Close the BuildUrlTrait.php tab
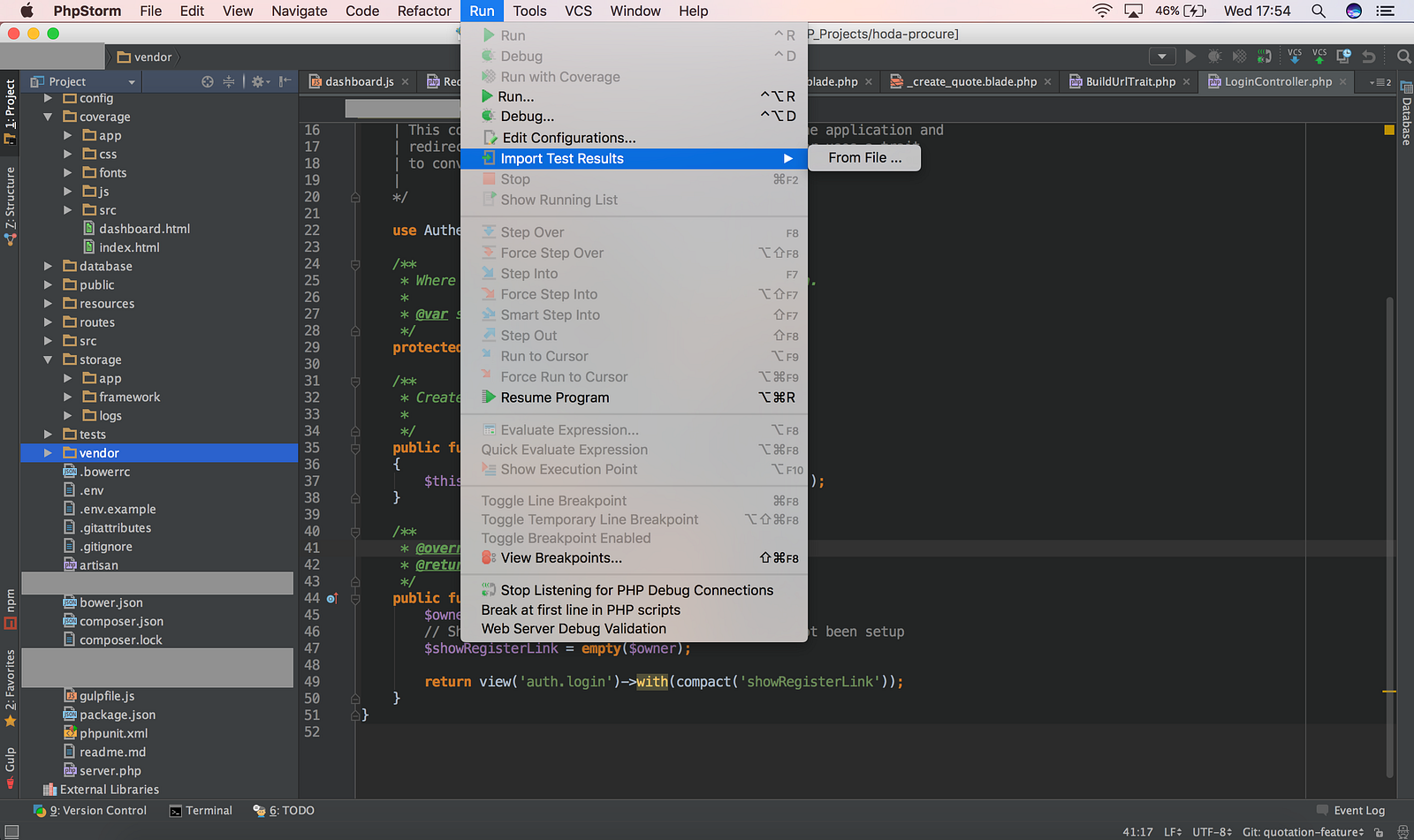Screen dimensions: 1414x840 (x=1186, y=82)
